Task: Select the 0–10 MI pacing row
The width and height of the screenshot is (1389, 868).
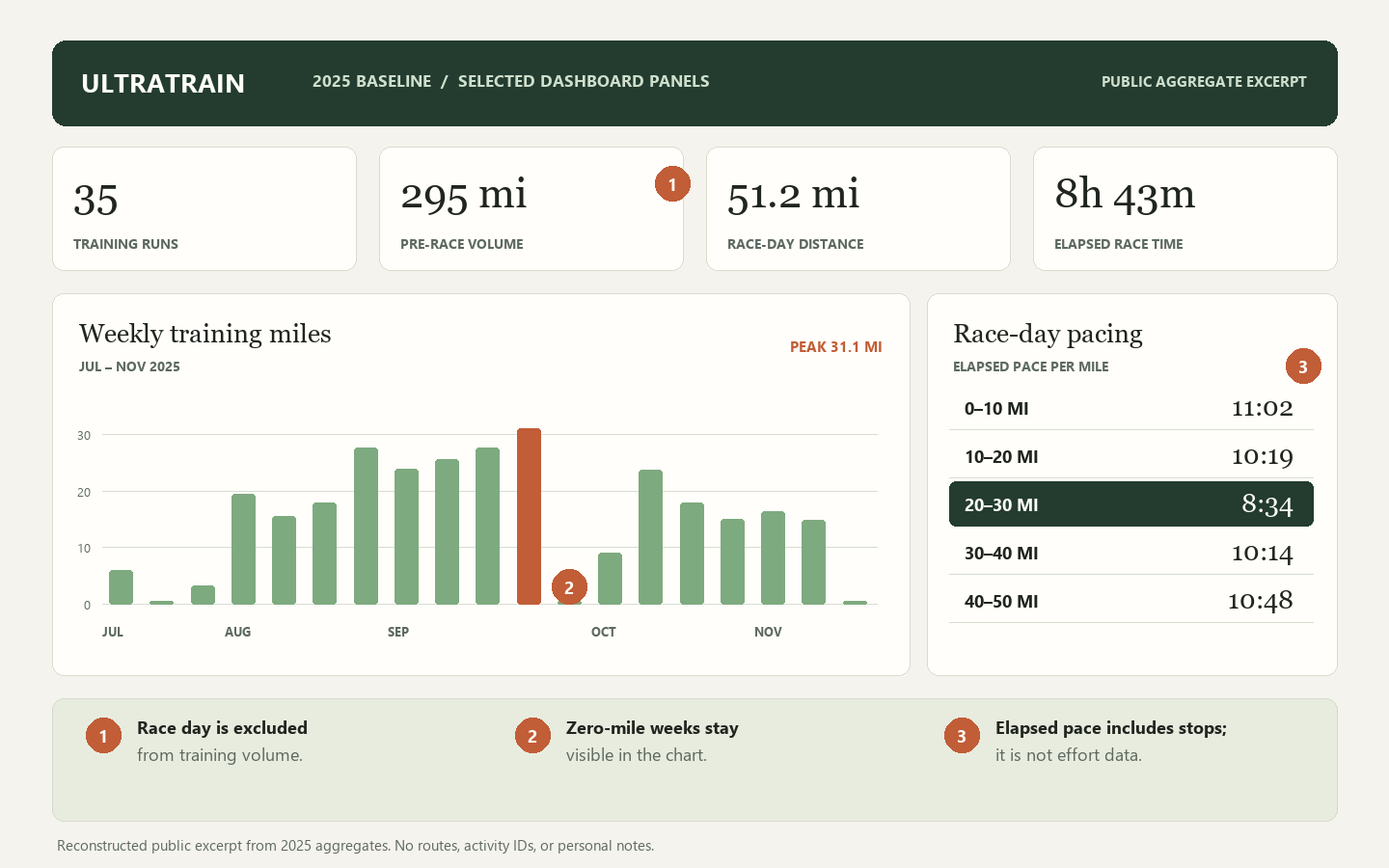Action: 1131,408
